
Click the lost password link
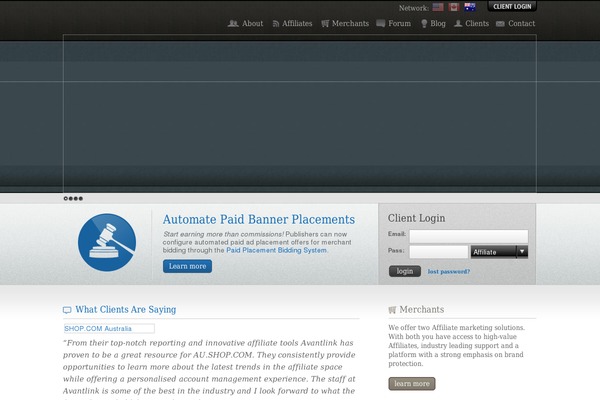coord(448,271)
